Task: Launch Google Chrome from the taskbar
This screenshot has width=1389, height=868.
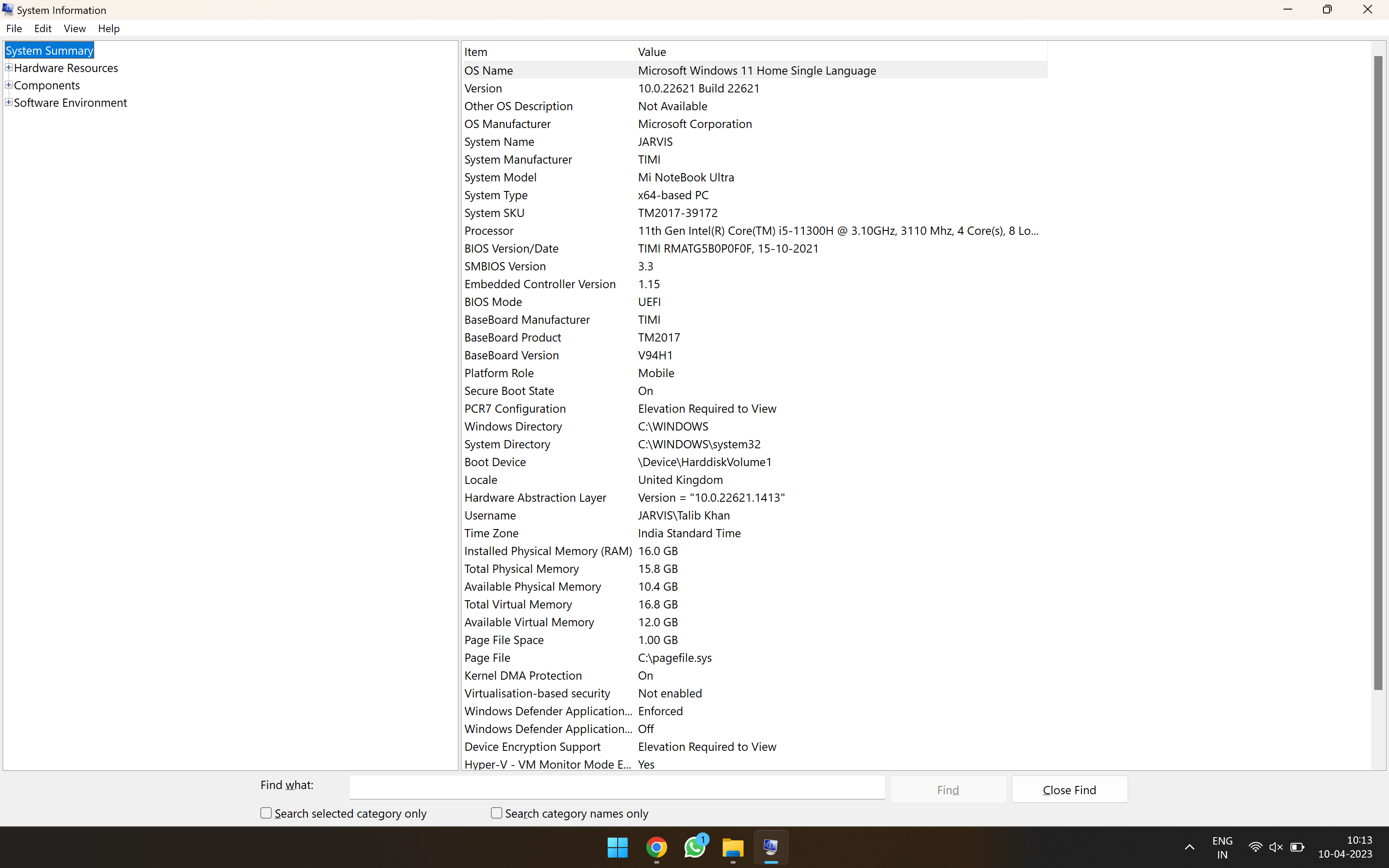Action: (656, 847)
